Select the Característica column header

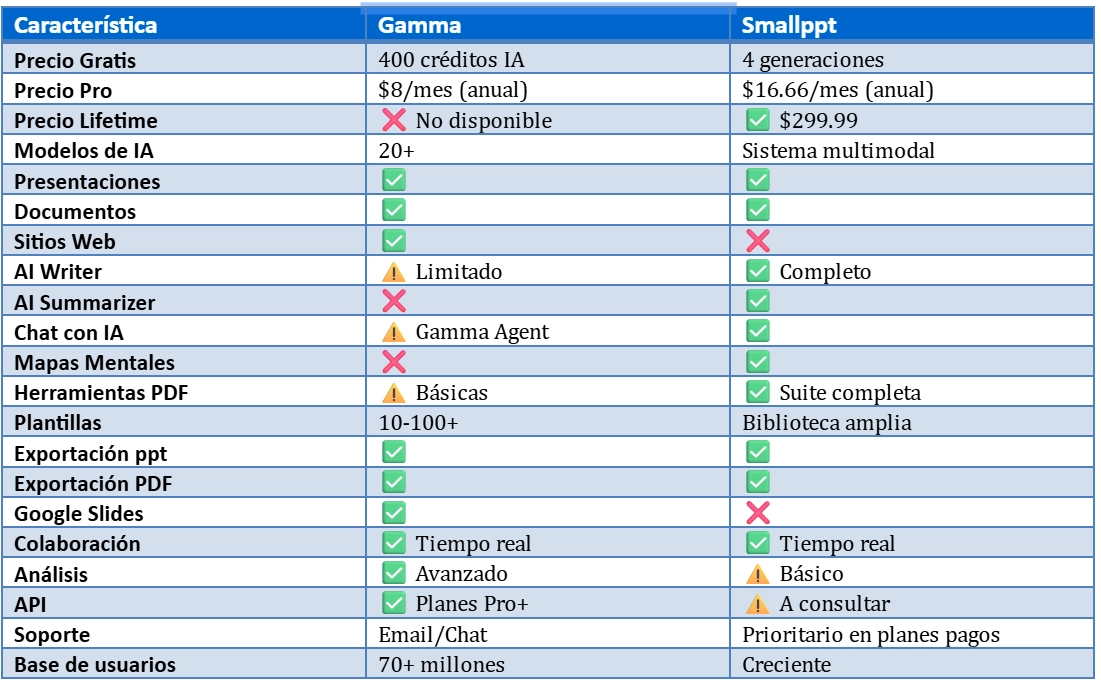coord(184,25)
